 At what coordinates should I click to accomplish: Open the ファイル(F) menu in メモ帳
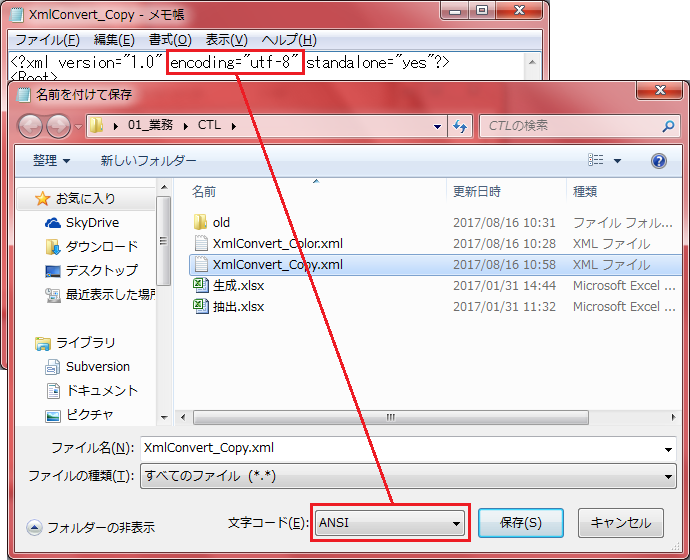pyautogui.click(x=48, y=40)
